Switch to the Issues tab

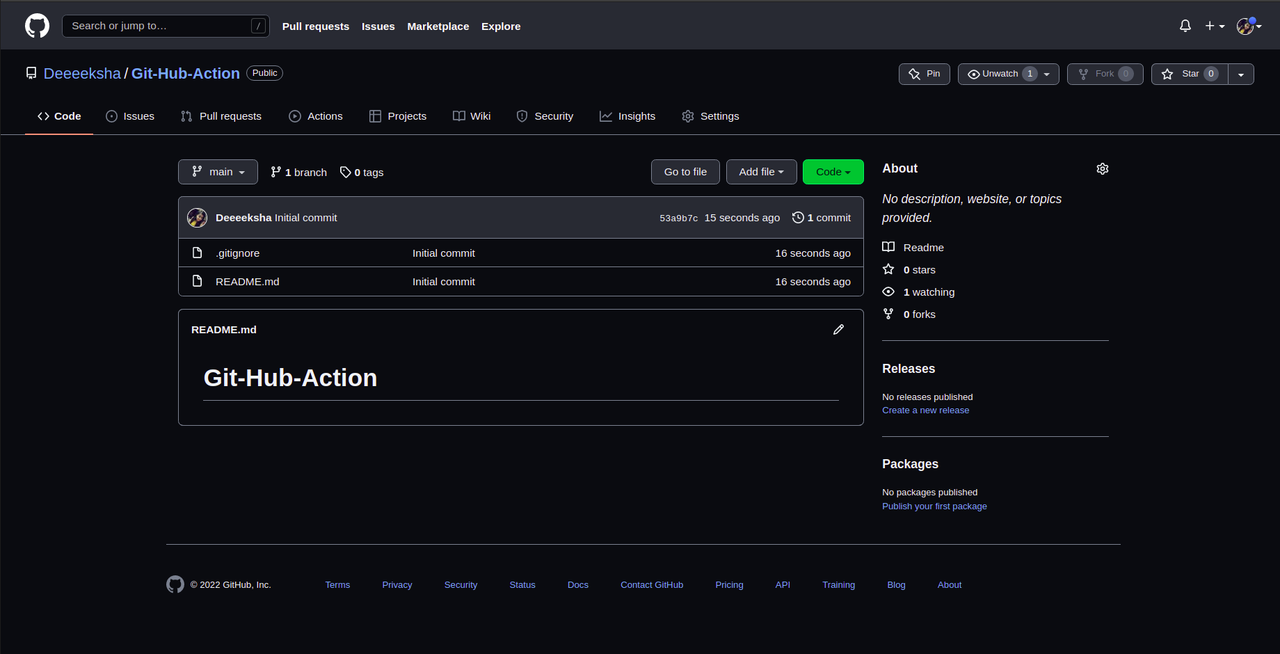(x=130, y=116)
